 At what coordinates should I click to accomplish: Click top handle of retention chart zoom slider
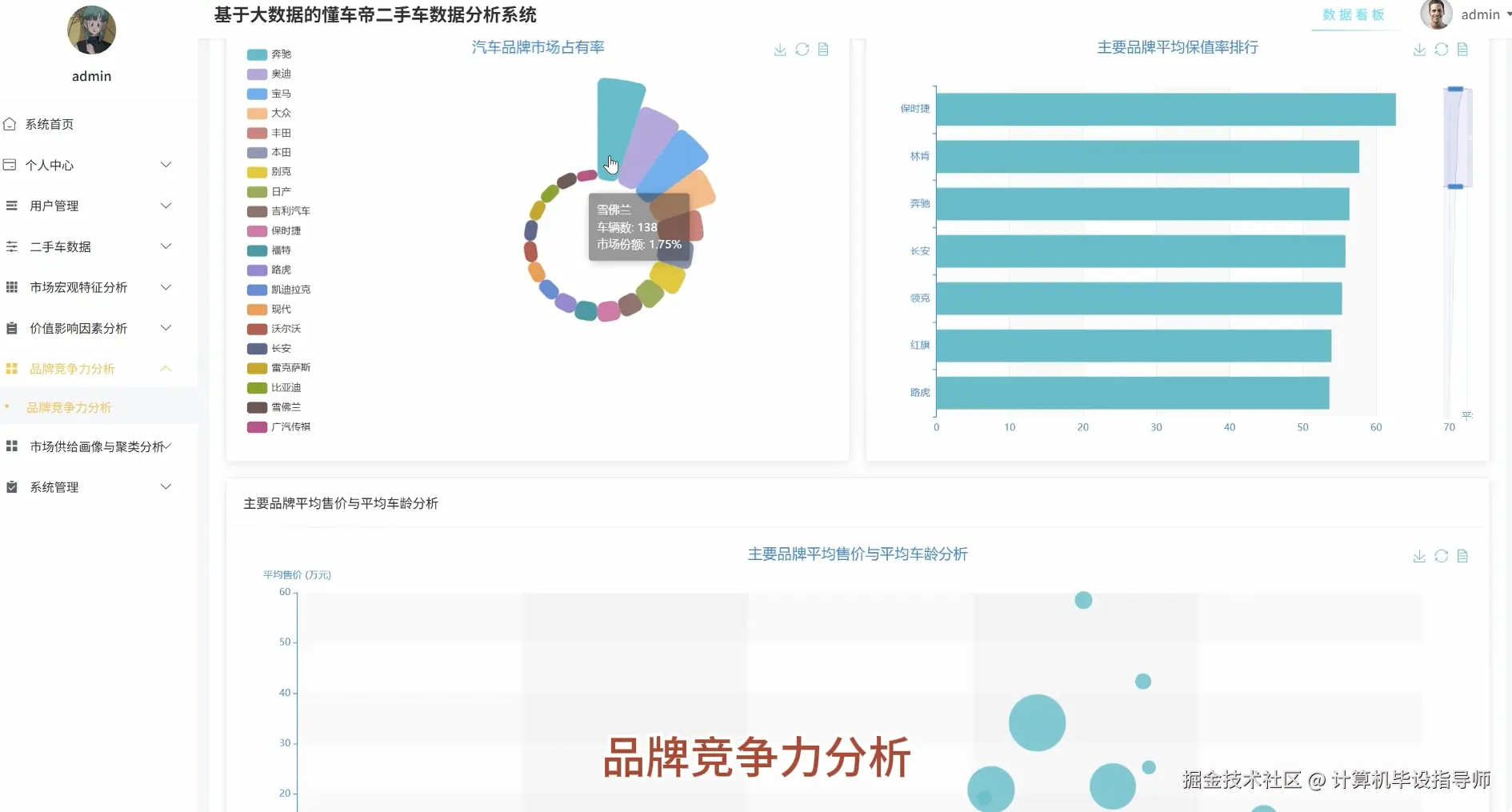(1455, 89)
